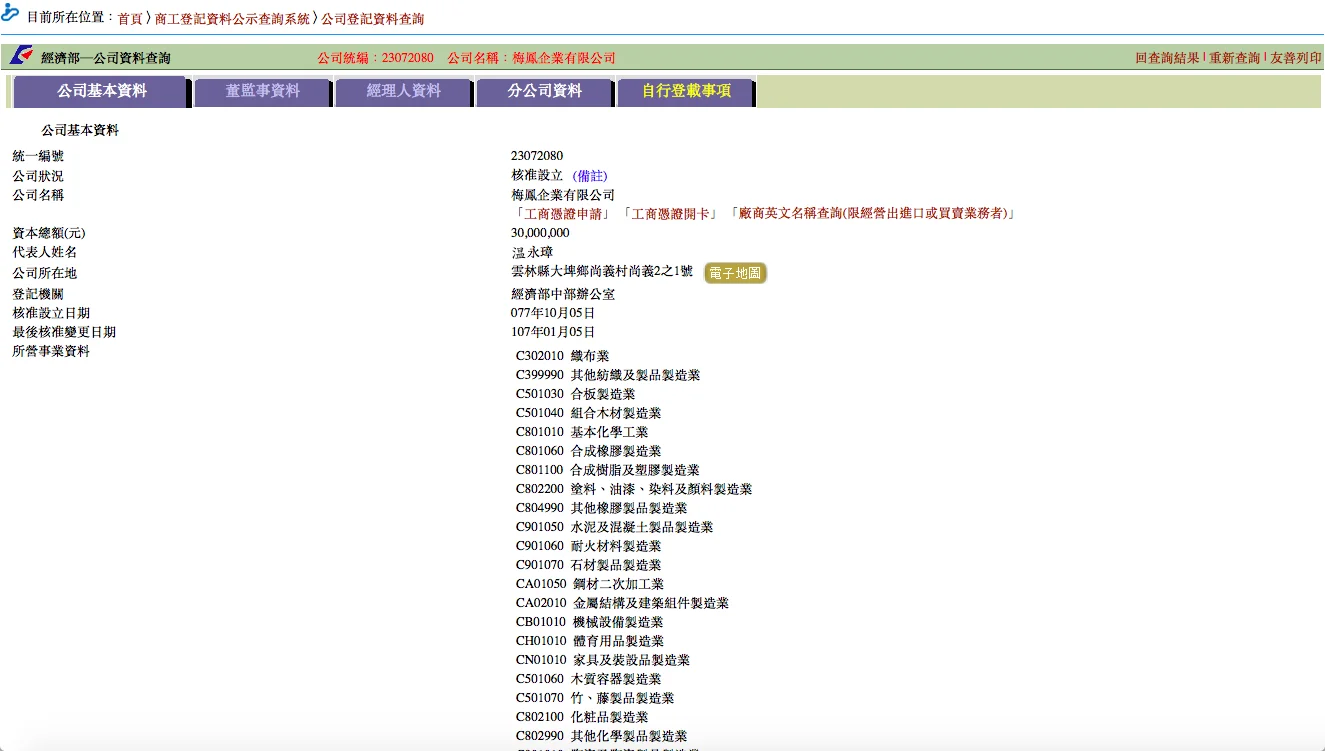The width and height of the screenshot is (1325, 751).
Task: Click 公司登記資料查詢 breadcrumb link
Action: pos(372,19)
